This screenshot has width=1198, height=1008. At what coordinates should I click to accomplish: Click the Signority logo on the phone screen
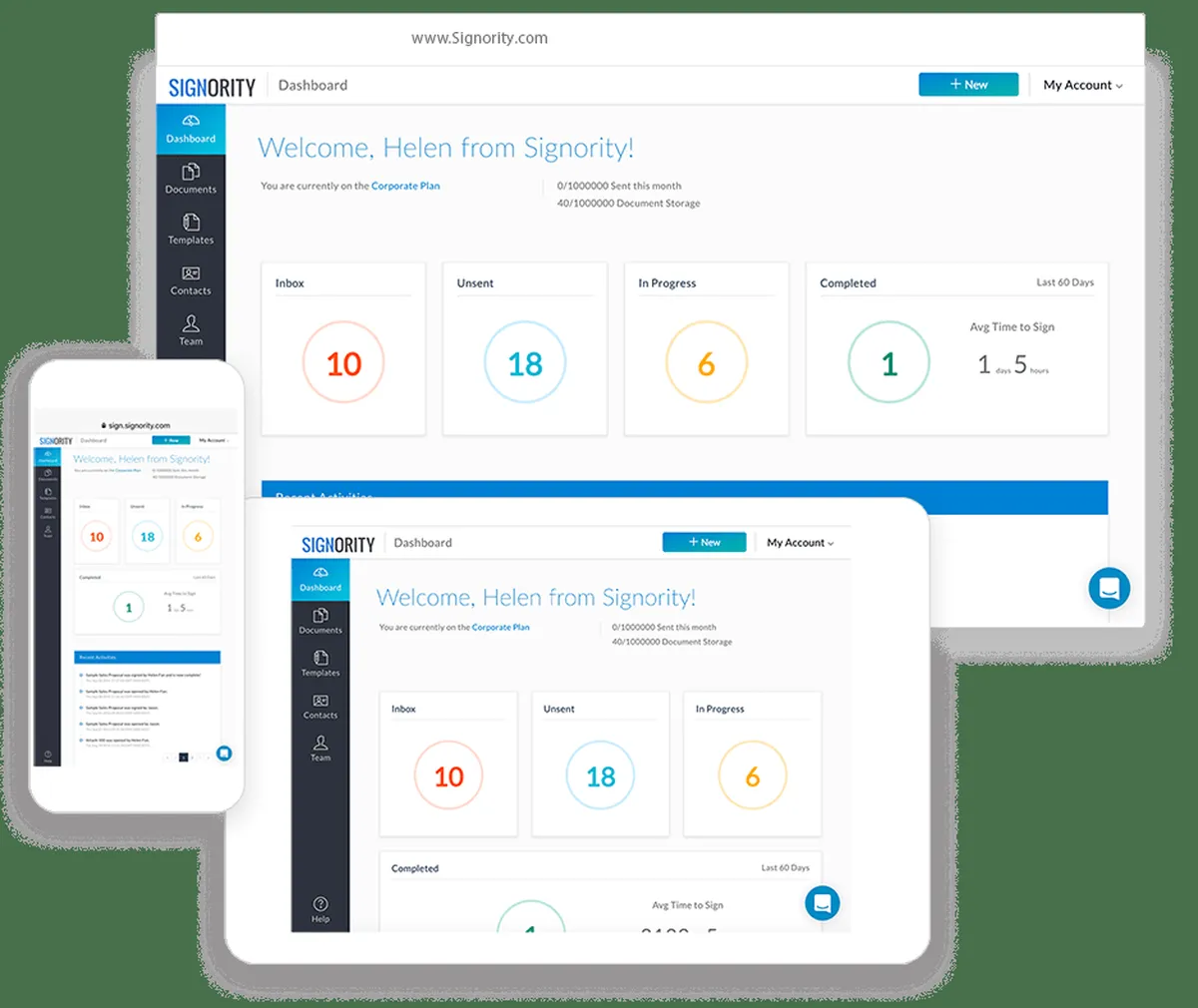[x=56, y=440]
